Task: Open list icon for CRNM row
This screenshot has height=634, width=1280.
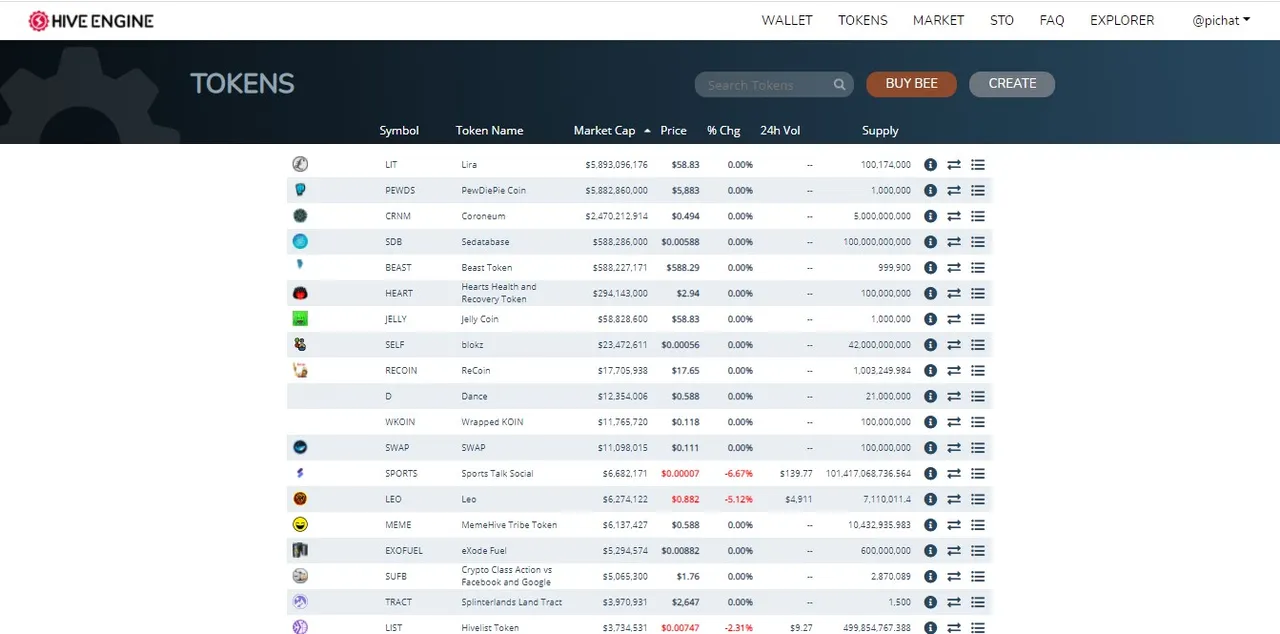Action: [x=978, y=216]
